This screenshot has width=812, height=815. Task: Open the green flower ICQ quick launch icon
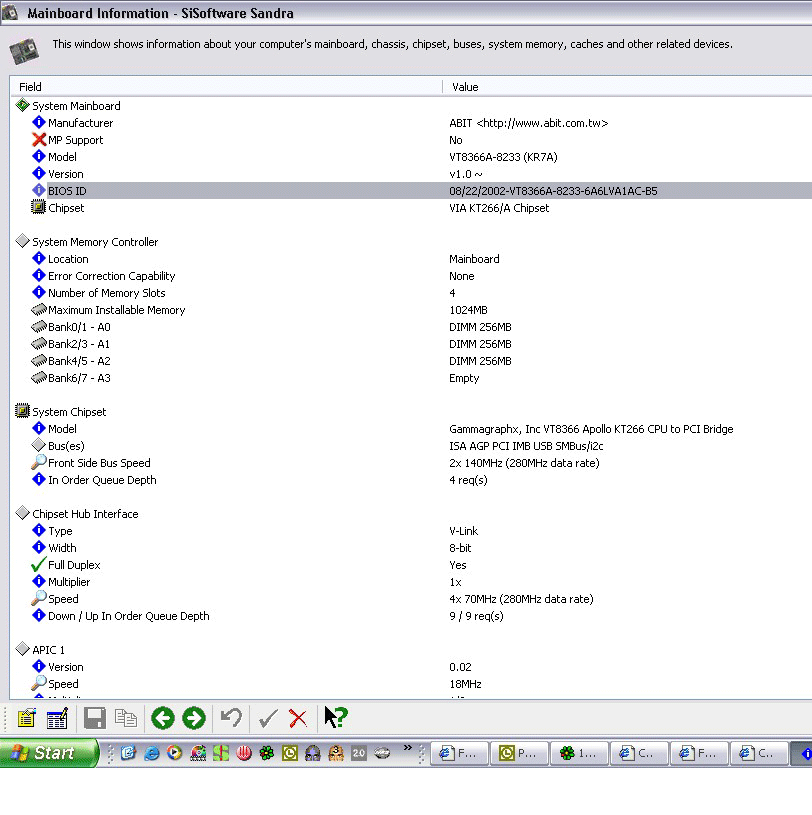pos(267,753)
